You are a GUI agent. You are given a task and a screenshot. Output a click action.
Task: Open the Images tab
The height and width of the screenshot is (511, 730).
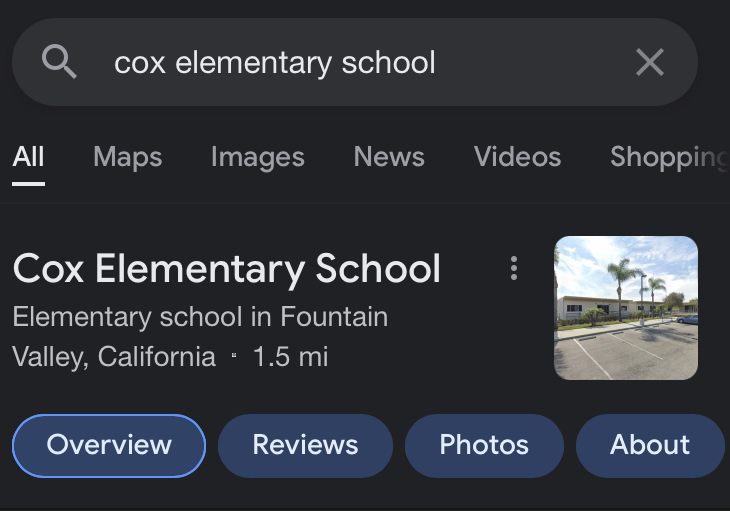point(257,157)
